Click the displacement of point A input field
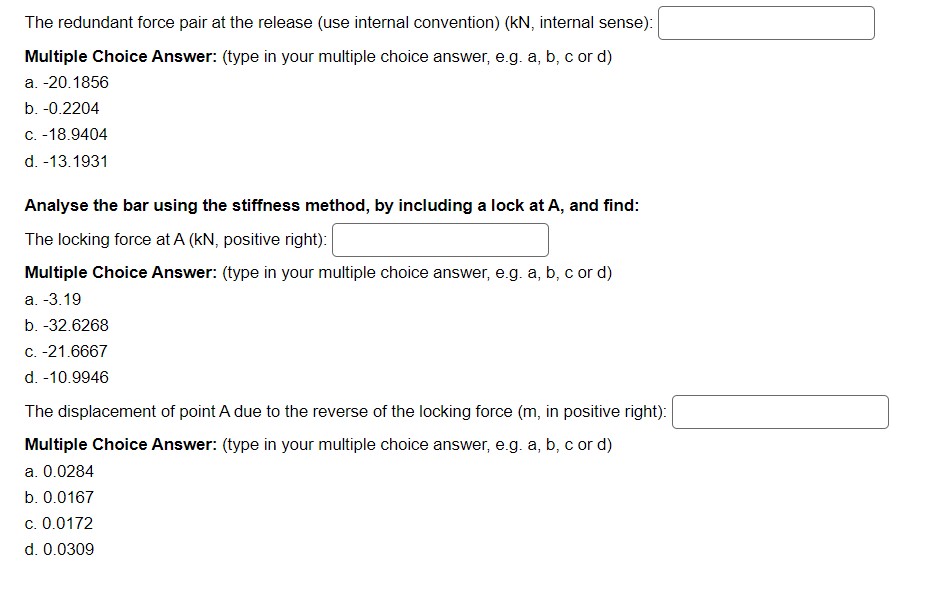This screenshot has height=591, width=937. point(780,412)
